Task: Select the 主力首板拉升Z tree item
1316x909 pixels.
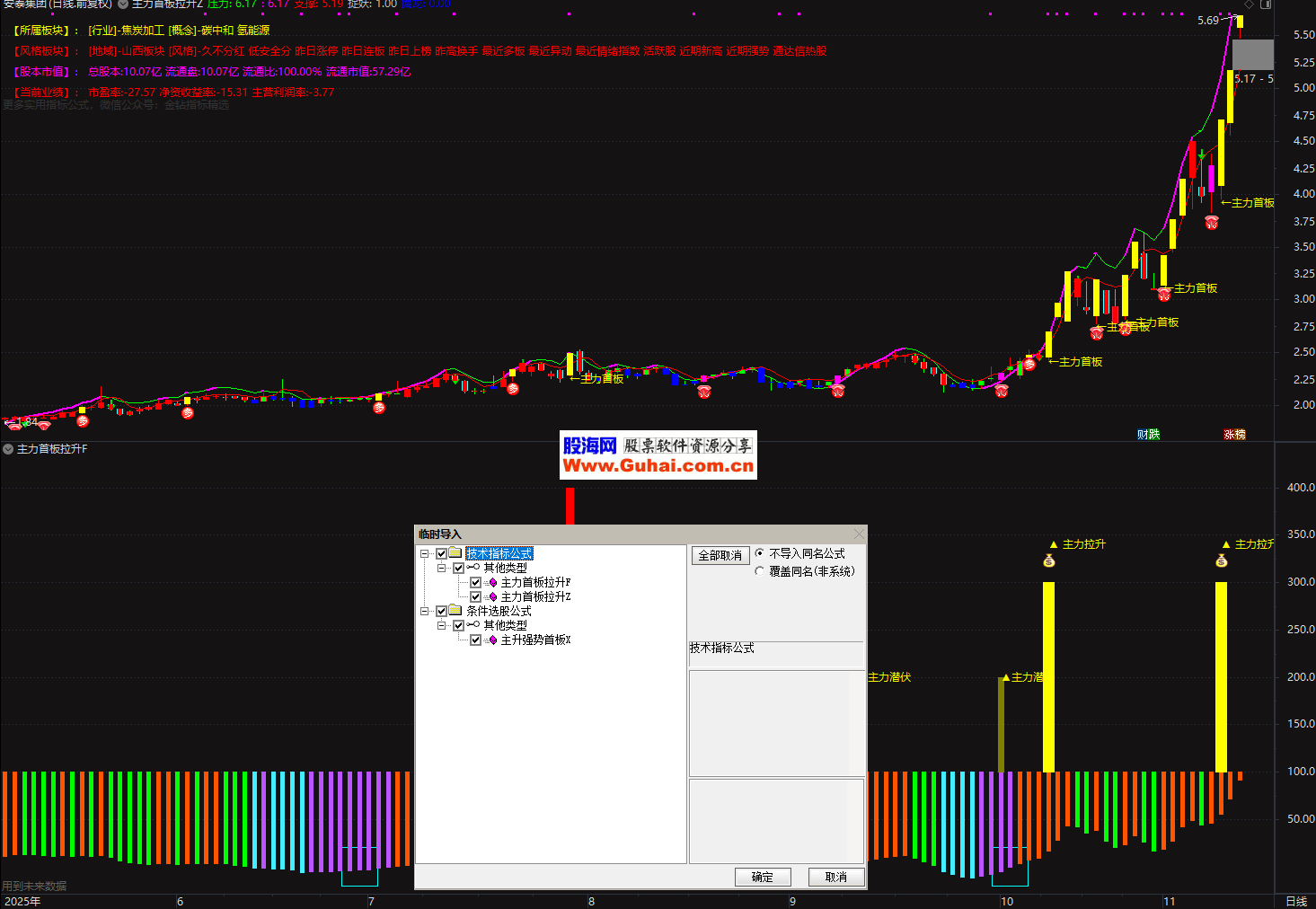Action: click(x=535, y=597)
